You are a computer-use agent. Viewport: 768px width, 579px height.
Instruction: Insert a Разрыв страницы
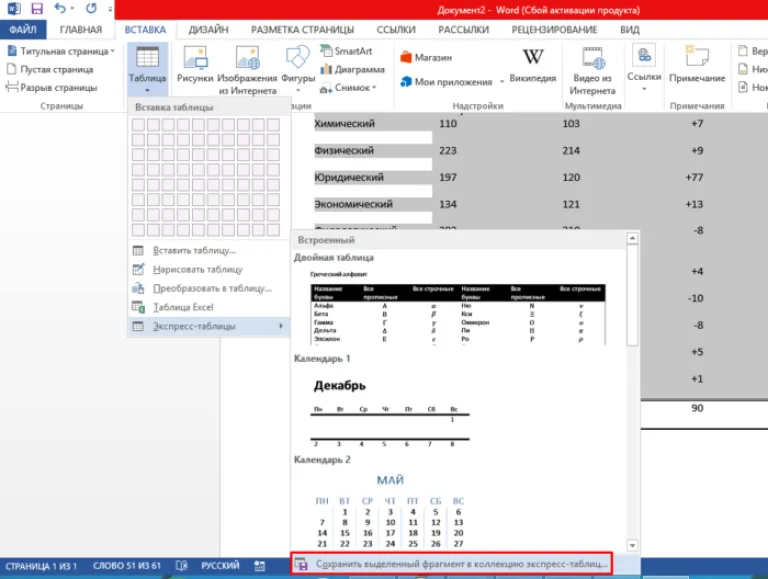click(x=51, y=88)
